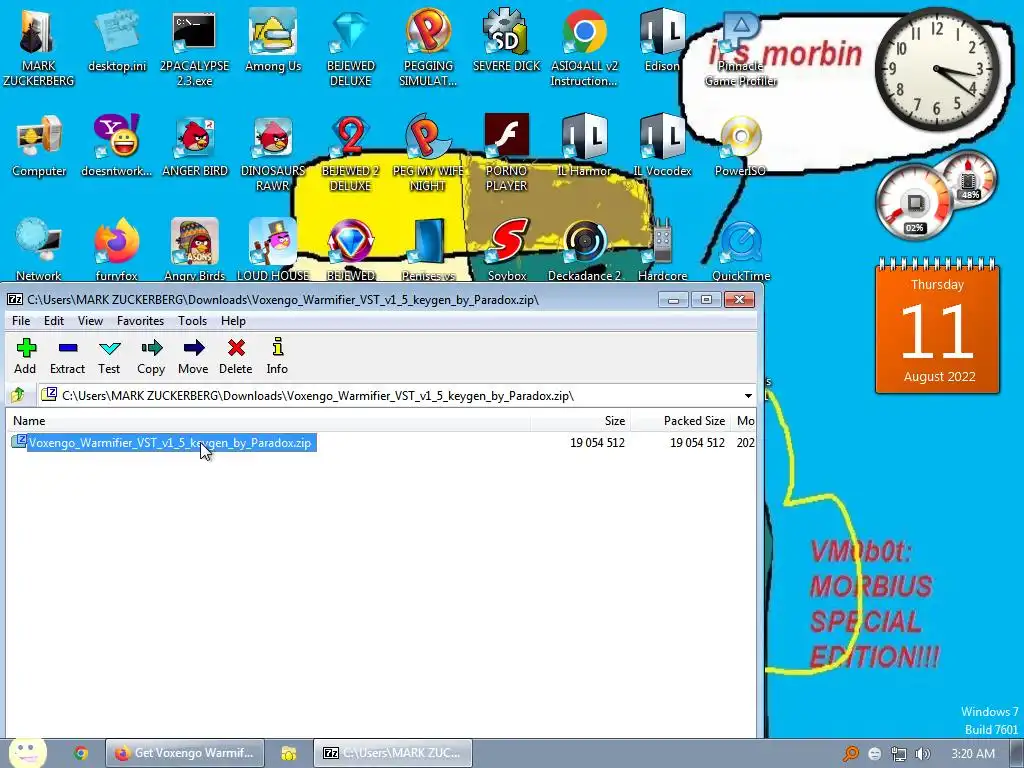Select the Flash player desktop shortcut
Image resolution: width=1024 pixels, height=768 pixels.
pos(506,153)
